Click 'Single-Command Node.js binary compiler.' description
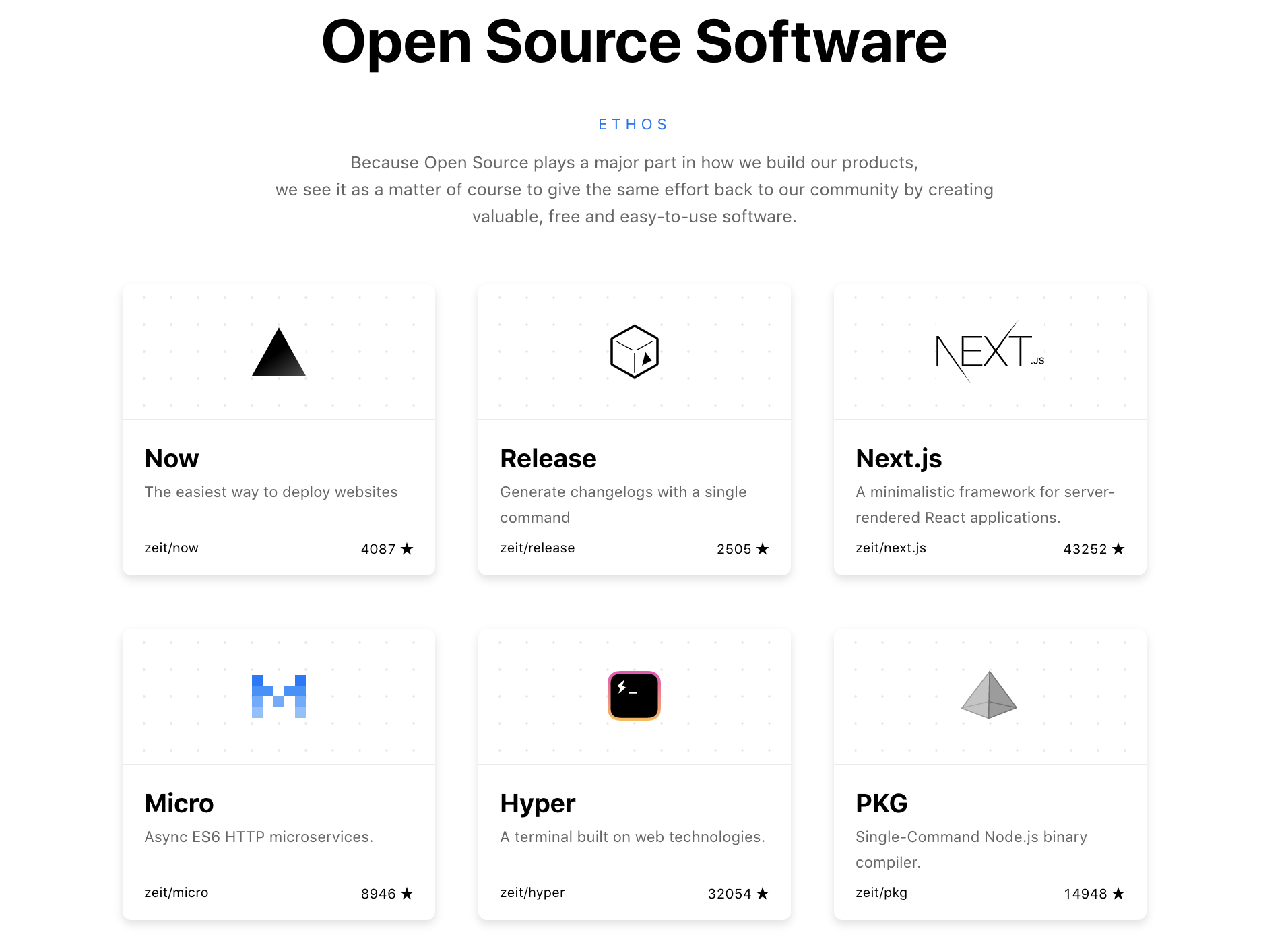This screenshot has width=1288, height=947. (971, 849)
